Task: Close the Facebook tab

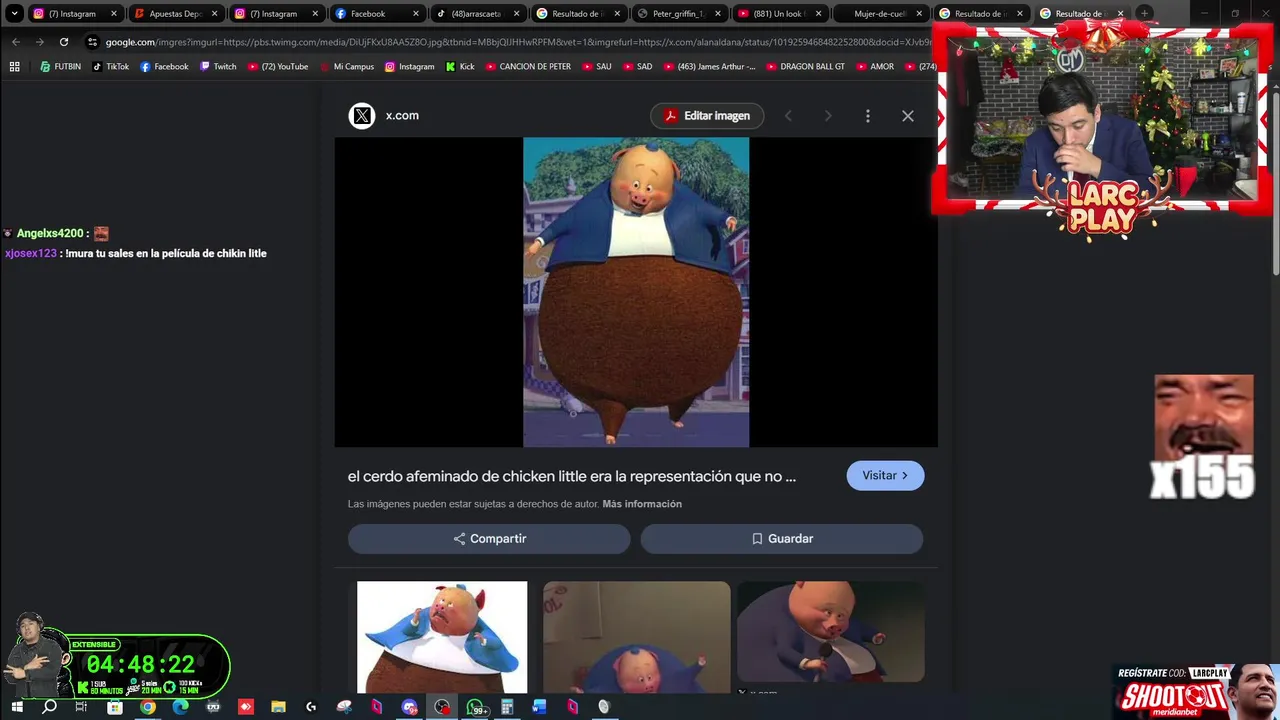Action: [x=415, y=14]
